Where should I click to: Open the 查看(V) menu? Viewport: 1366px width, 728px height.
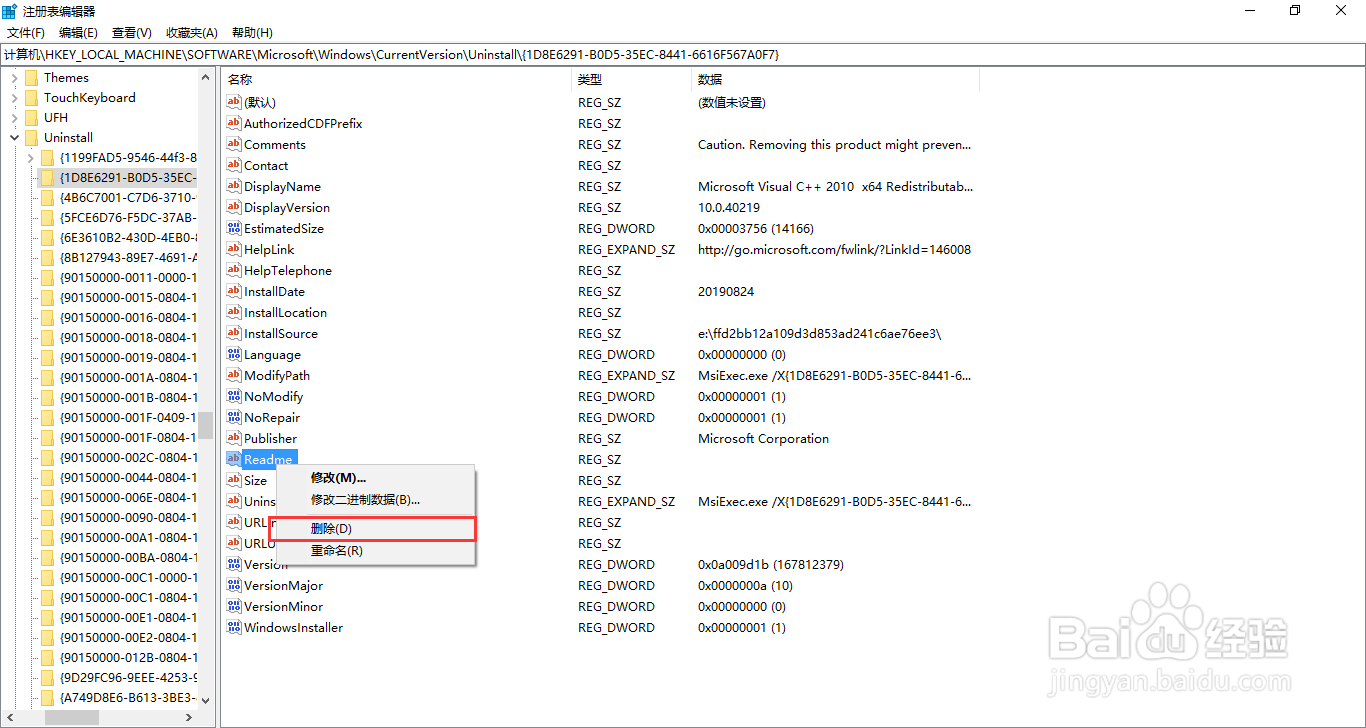pos(132,33)
